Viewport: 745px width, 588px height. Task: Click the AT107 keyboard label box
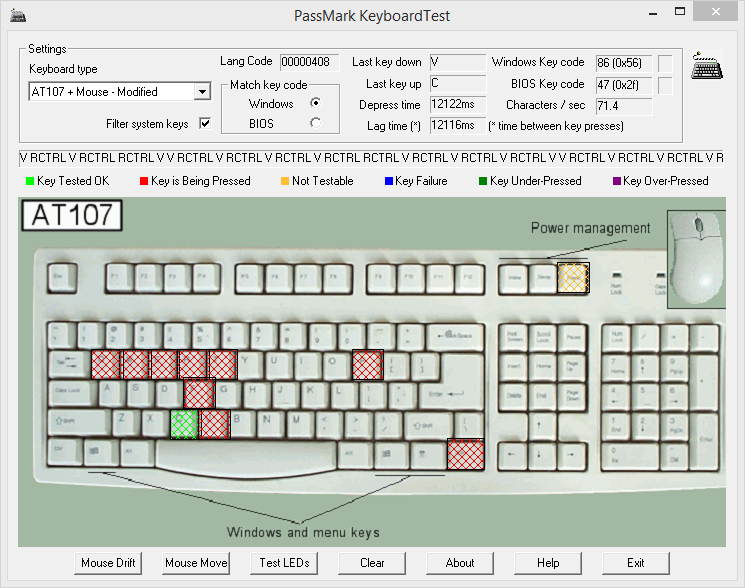72,215
